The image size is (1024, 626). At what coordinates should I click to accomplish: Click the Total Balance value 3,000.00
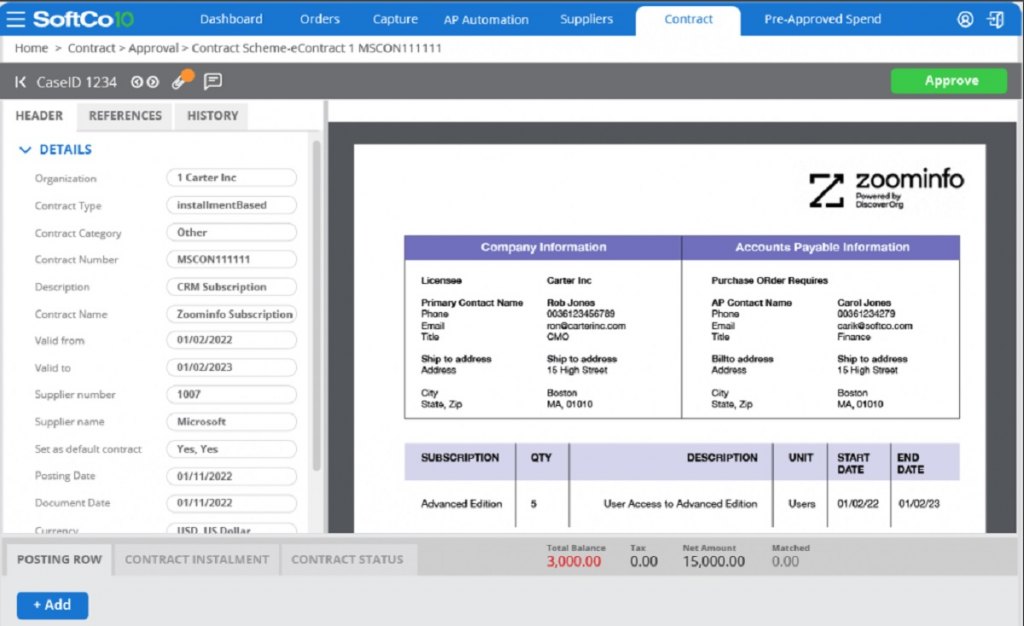(574, 561)
